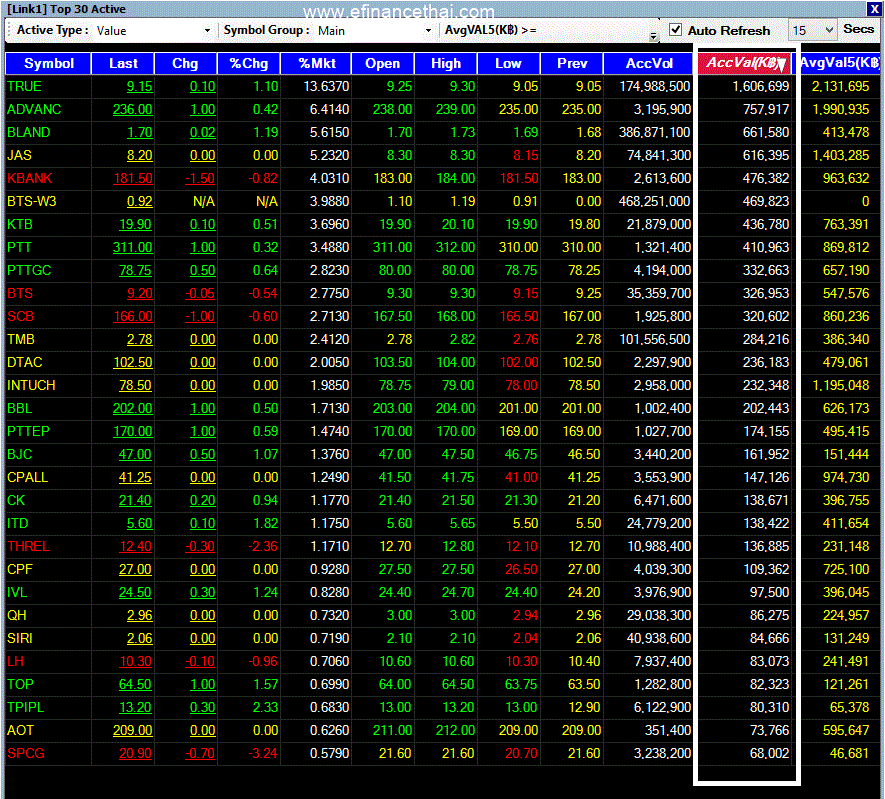Select the KTB symbol
885x799 pixels.
click(20, 225)
